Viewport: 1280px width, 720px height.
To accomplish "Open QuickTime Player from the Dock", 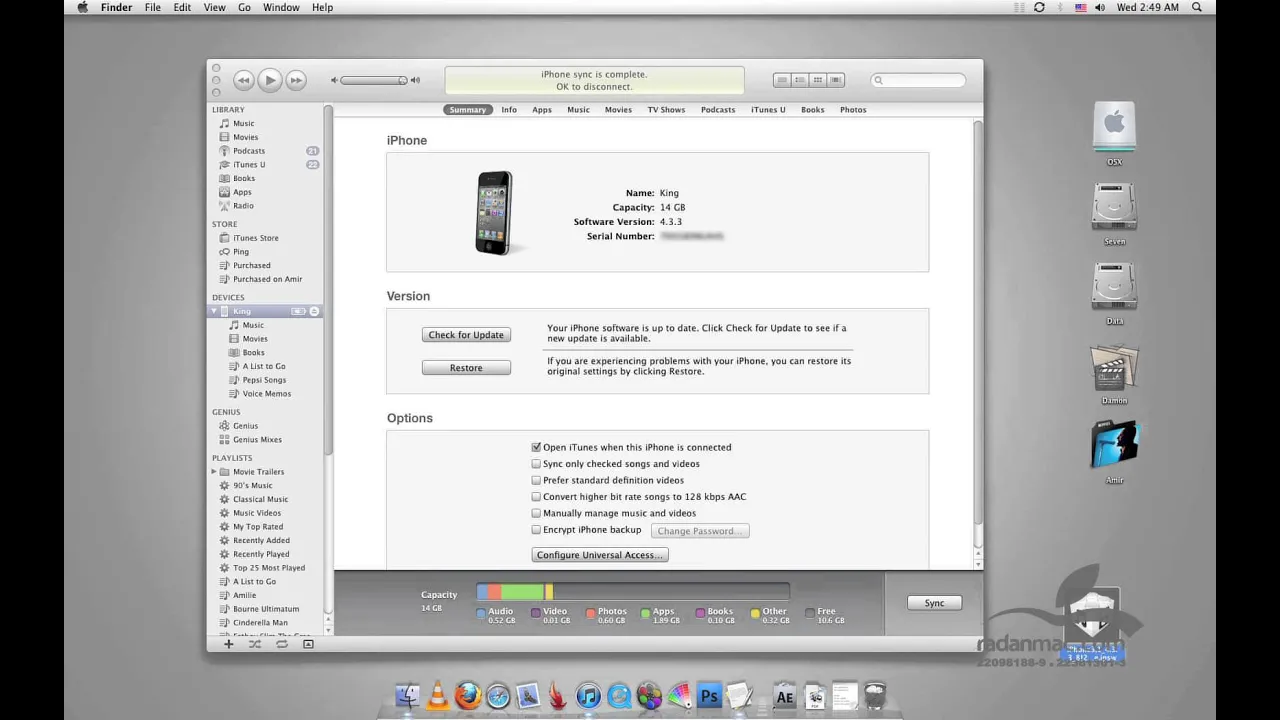I will pyautogui.click(x=619, y=696).
